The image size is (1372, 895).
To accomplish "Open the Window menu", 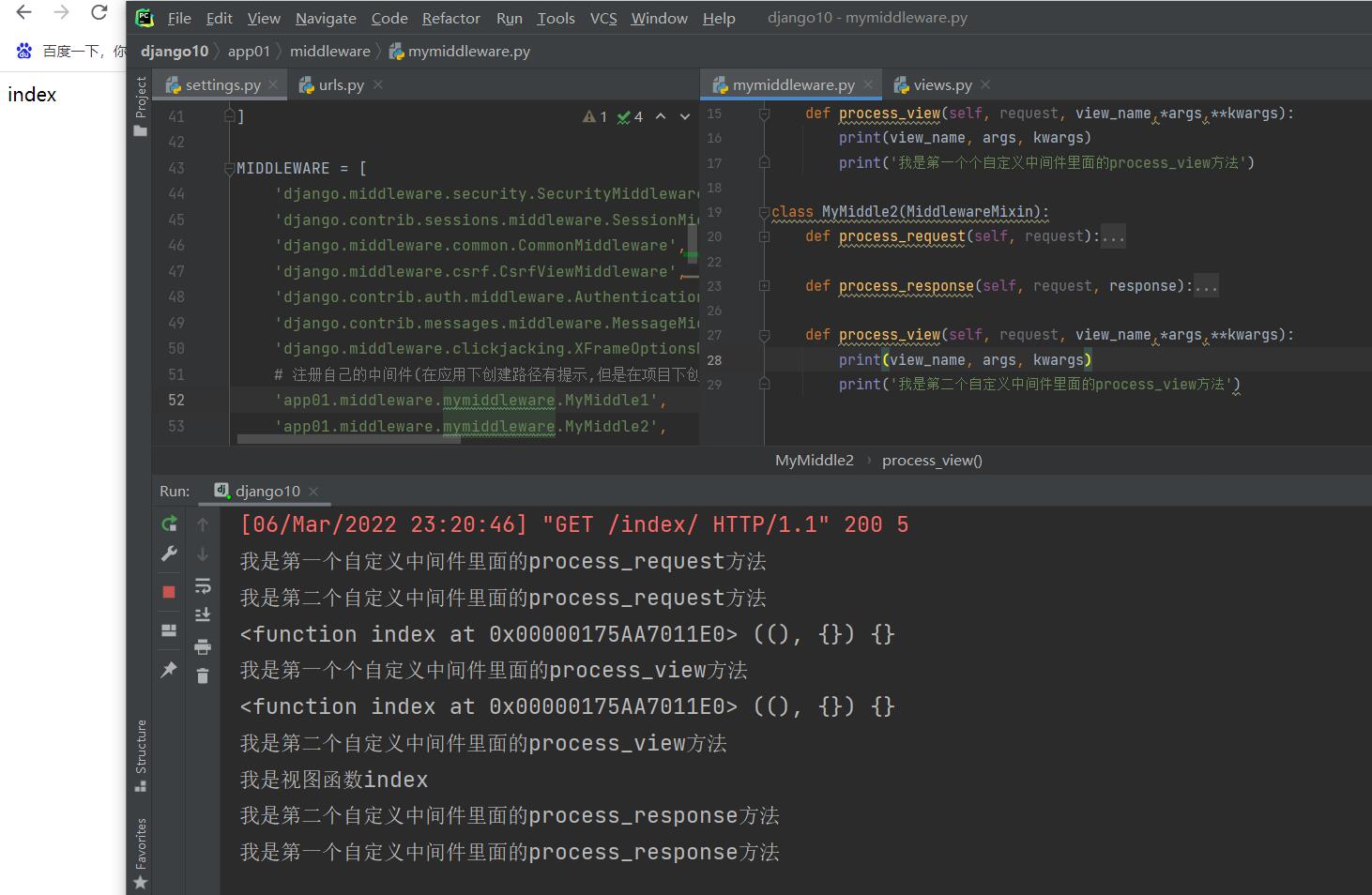I will pos(659,18).
